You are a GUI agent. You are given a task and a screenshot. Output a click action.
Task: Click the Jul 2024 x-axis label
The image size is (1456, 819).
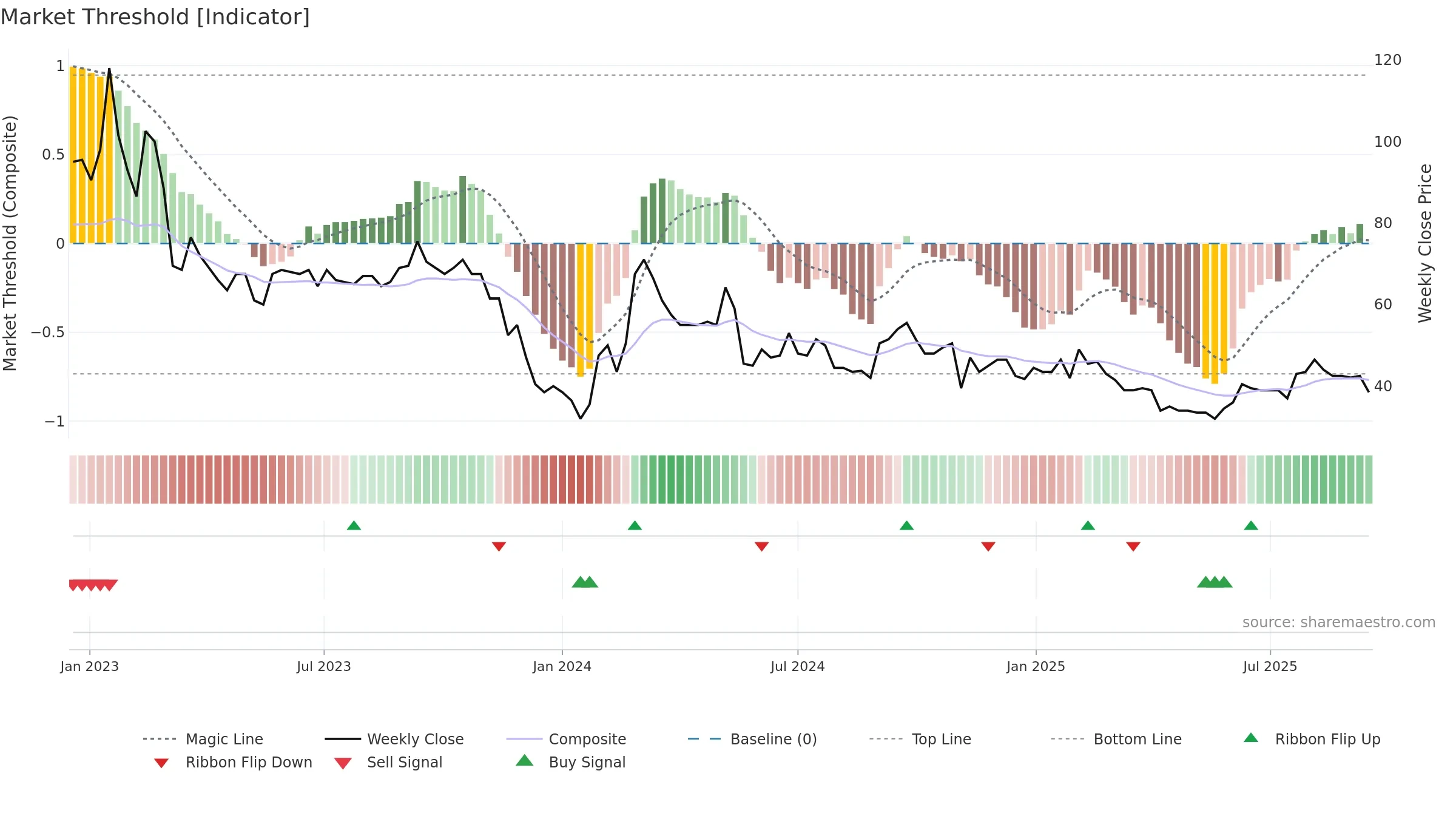[797, 666]
